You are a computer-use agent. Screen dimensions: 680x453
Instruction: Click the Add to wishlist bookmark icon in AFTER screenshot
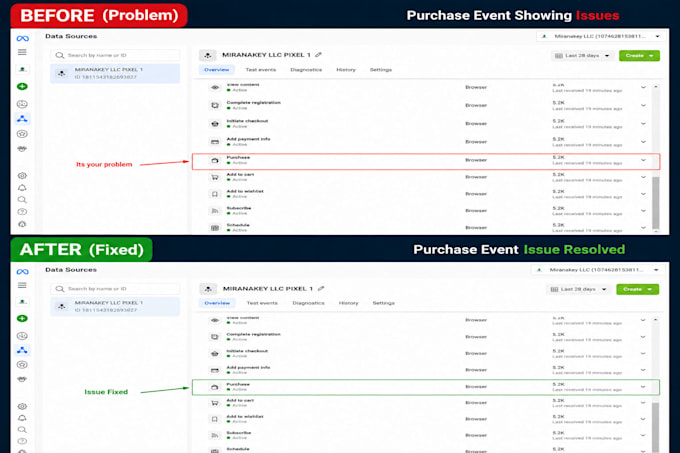pyautogui.click(x=215, y=419)
